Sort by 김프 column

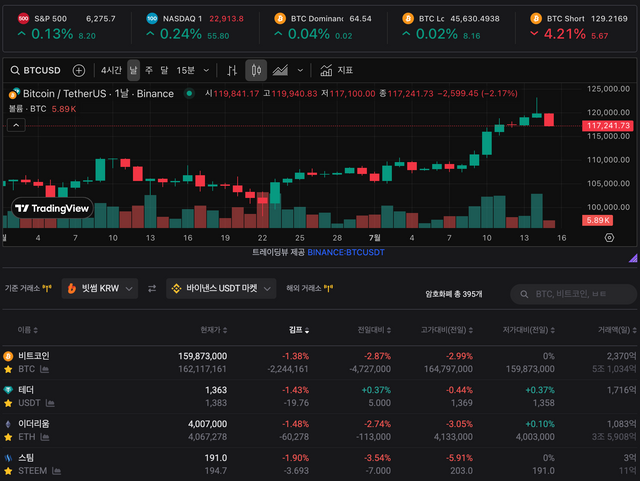[299, 330]
